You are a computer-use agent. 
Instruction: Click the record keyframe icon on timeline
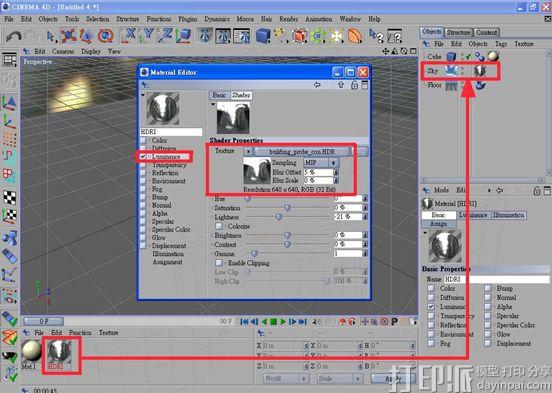pos(342,322)
